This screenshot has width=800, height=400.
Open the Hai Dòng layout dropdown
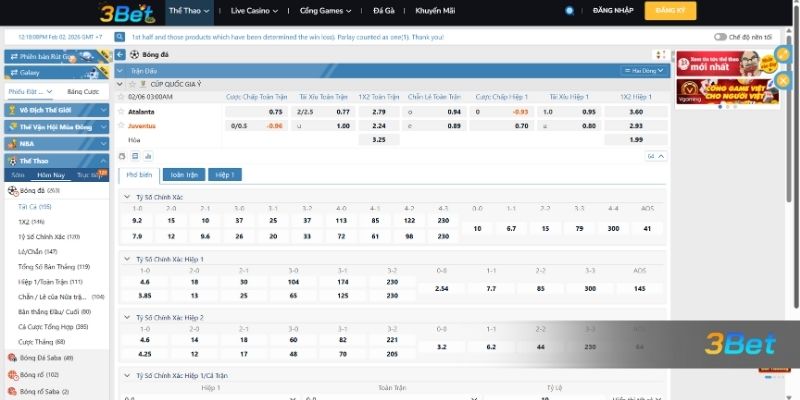tap(645, 71)
